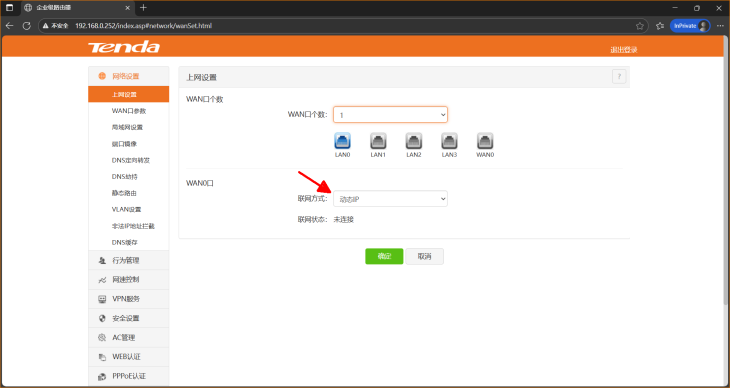
Task: Click the 取消 button
Action: click(425, 256)
